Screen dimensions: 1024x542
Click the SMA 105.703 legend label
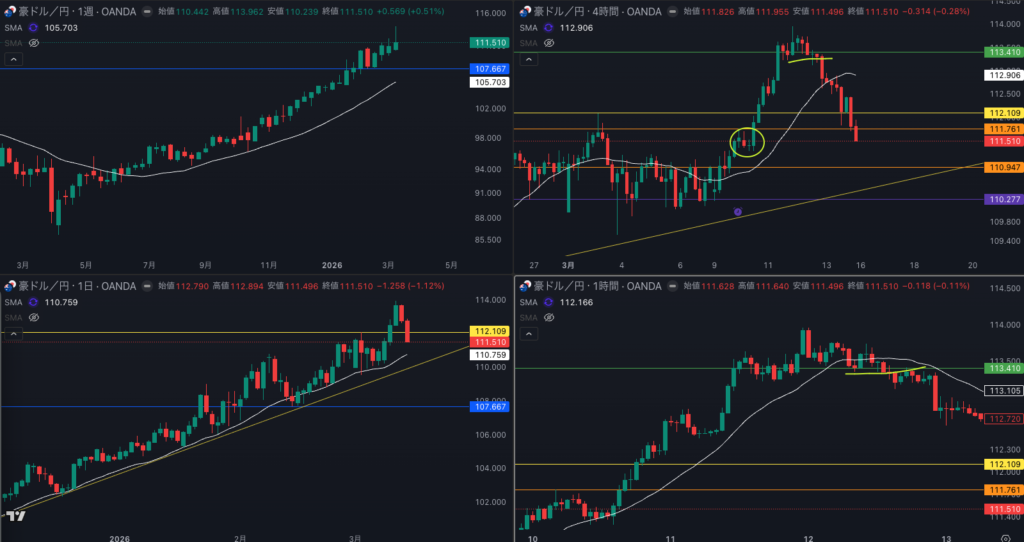pos(41,27)
